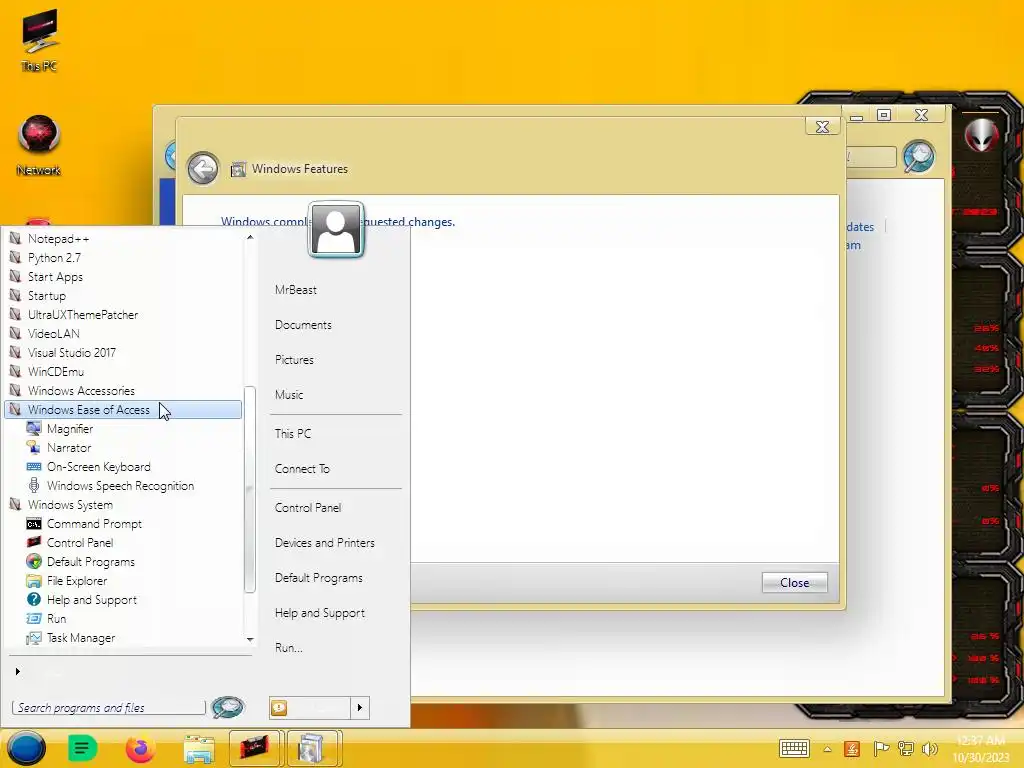Open the This PC desktop icon
This screenshot has width=1024, height=768.
tap(39, 40)
